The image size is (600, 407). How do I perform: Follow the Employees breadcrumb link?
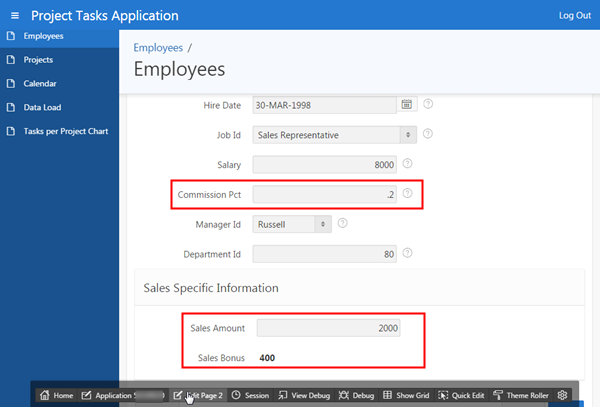(x=158, y=48)
